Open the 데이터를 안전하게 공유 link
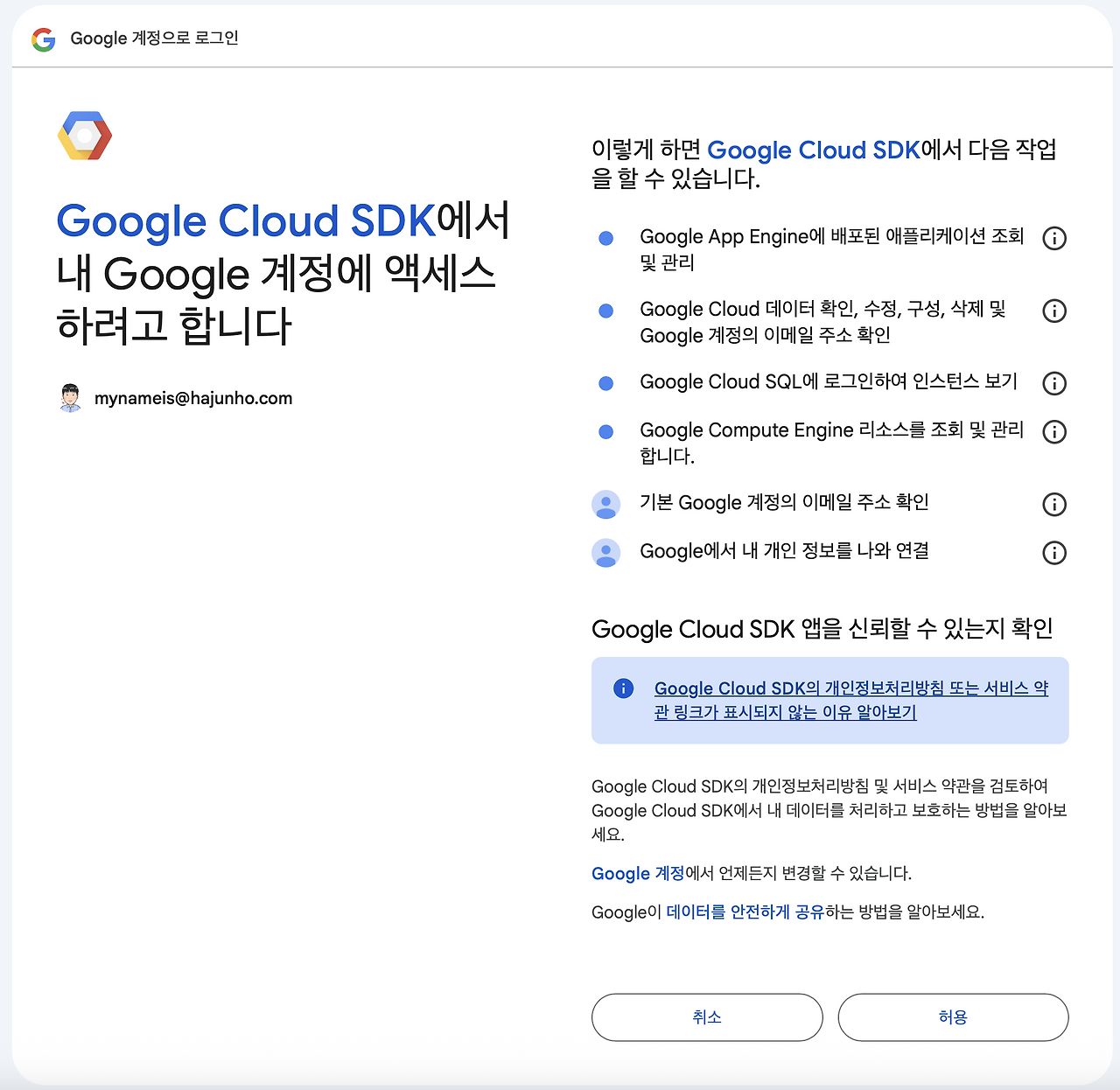Viewport: 1120px width, 1090px height. pyautogui.click(x=745, y=912)
